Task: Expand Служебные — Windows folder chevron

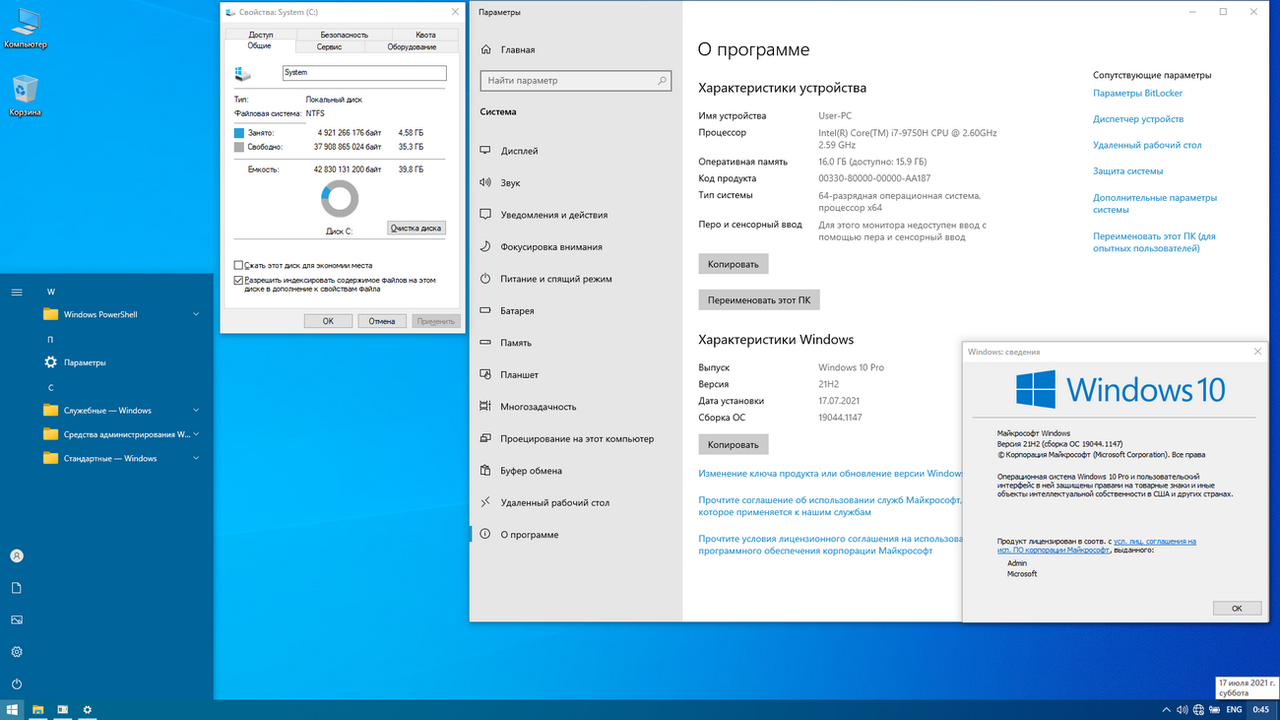Action: pos(196,410)
